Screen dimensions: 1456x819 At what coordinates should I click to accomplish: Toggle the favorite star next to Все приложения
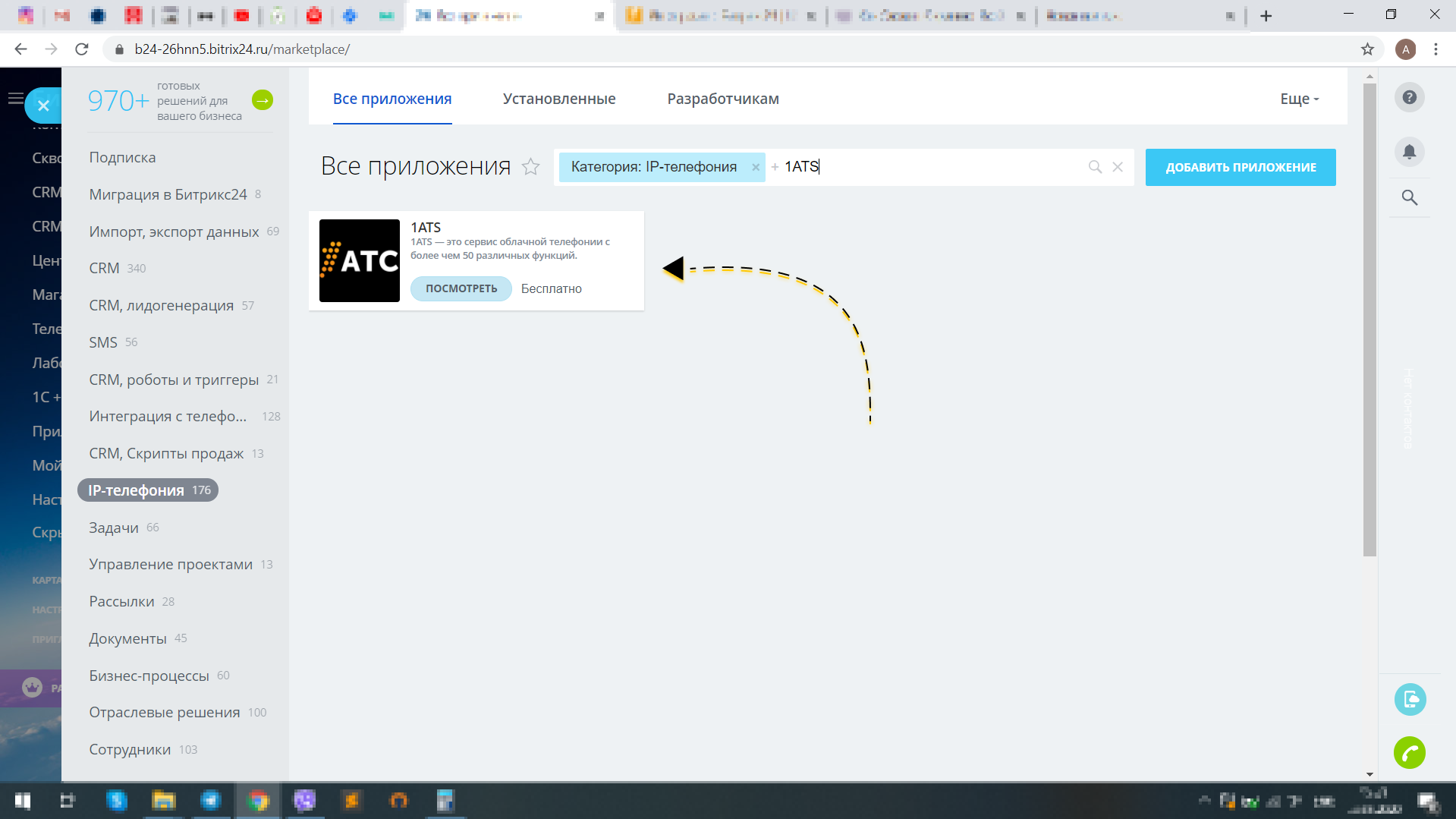pyautogui.click(x=531, y=168)
